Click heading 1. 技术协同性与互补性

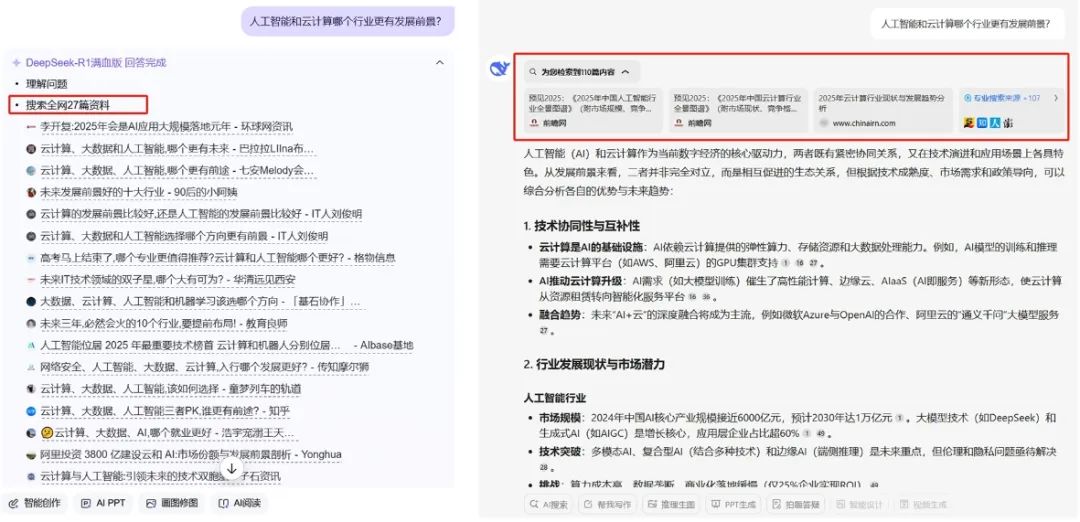(x=581, y=226)
